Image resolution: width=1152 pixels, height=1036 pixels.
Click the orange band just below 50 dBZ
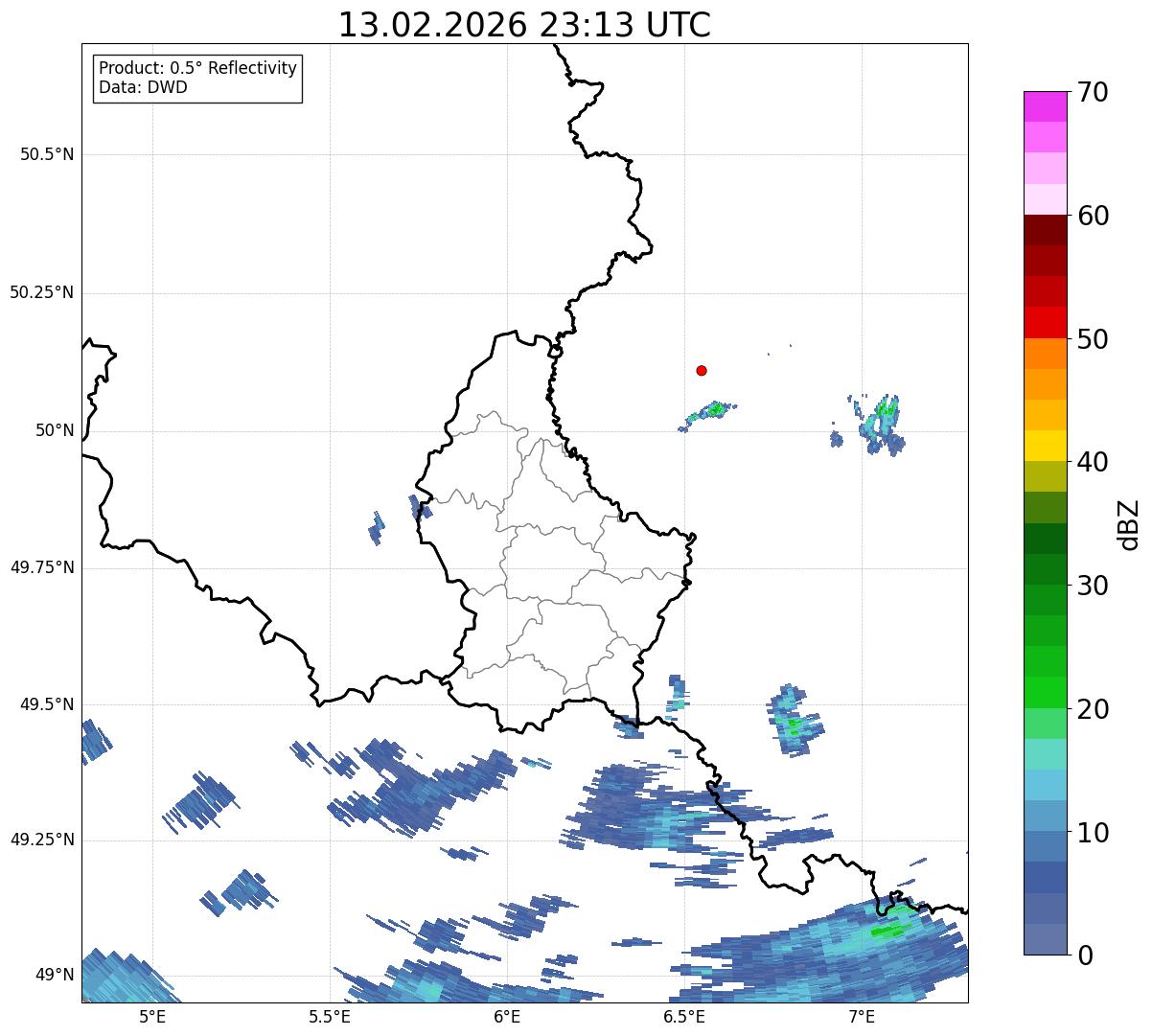pyautogui.click(x=1045, y=354)
